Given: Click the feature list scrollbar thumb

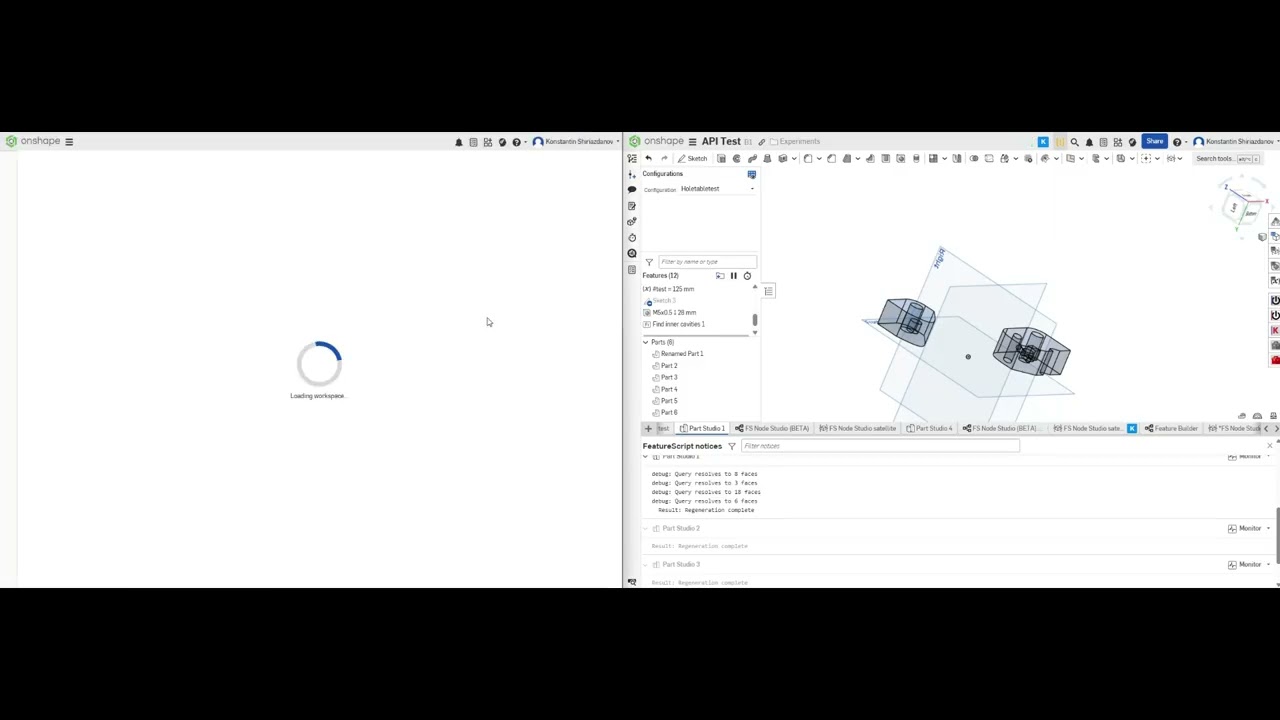Looking at the screenshot, I should 754,320.
